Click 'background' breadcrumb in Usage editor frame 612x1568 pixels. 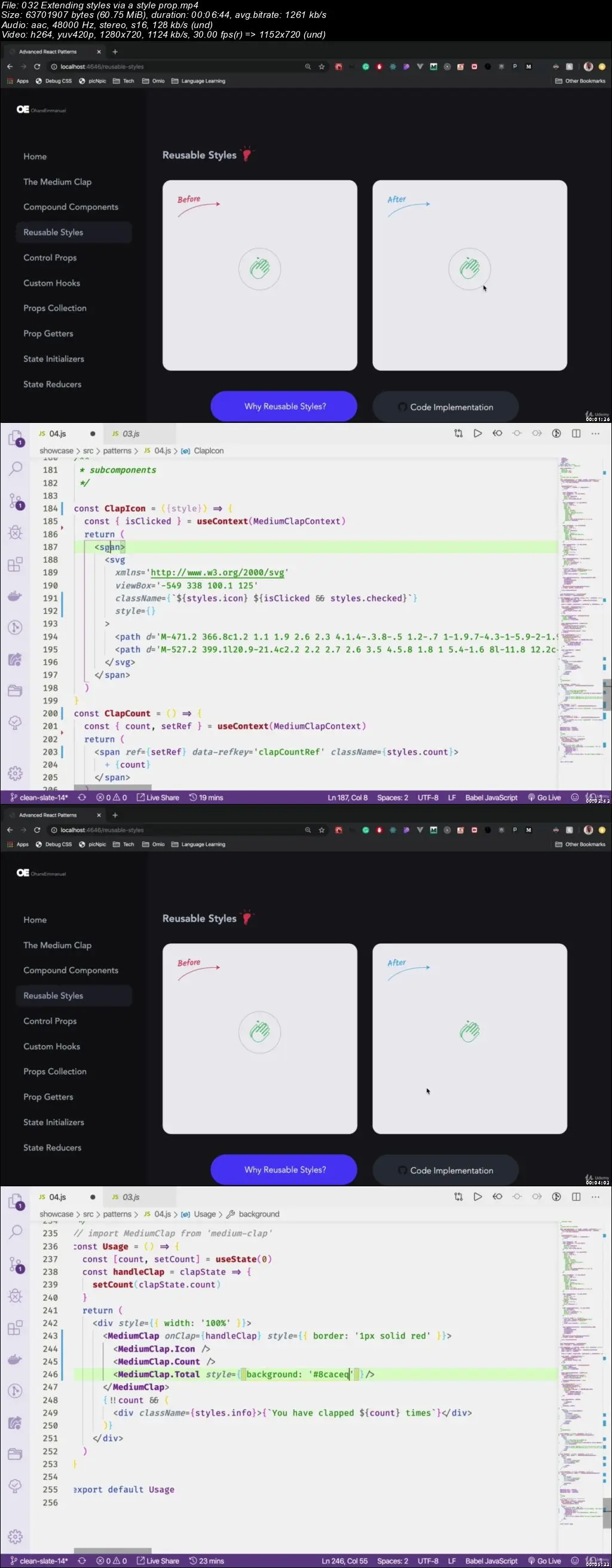point(253,1214)
